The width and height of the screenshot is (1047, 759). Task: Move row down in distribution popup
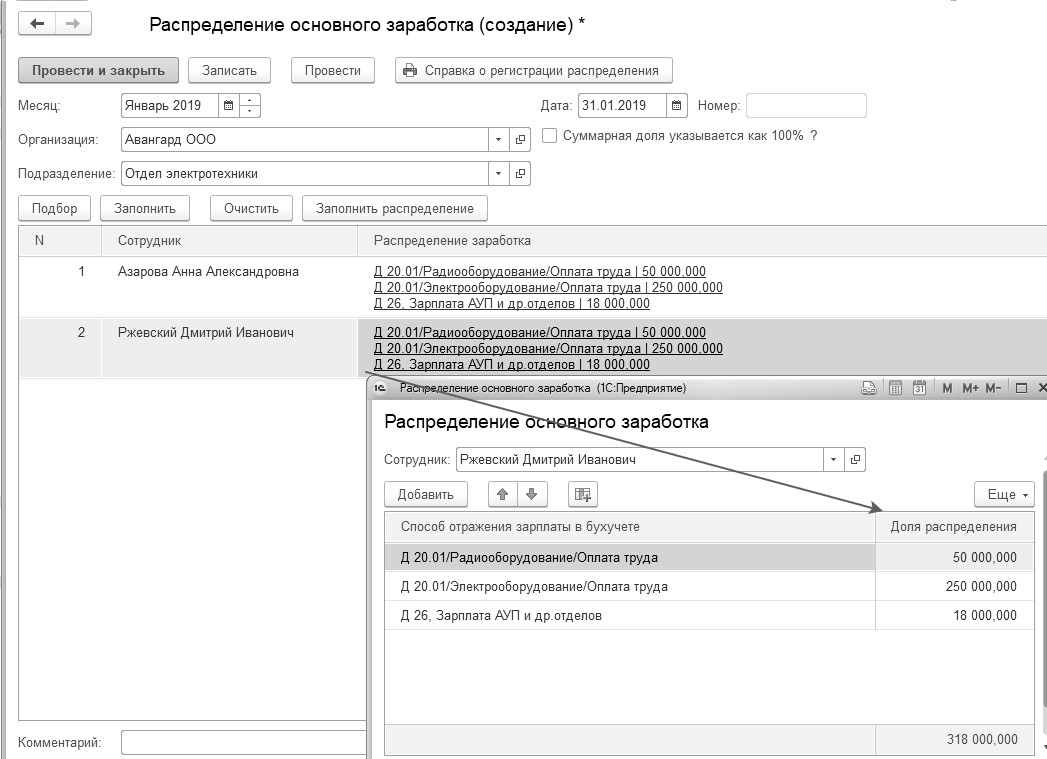[x=532, y=494]
